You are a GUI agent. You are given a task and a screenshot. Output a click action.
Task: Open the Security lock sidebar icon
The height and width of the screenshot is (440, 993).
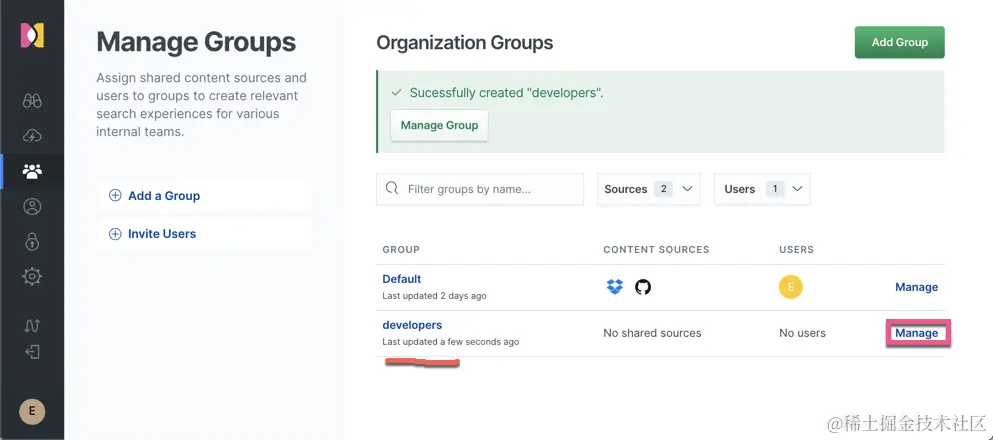[x=32, y=242]
